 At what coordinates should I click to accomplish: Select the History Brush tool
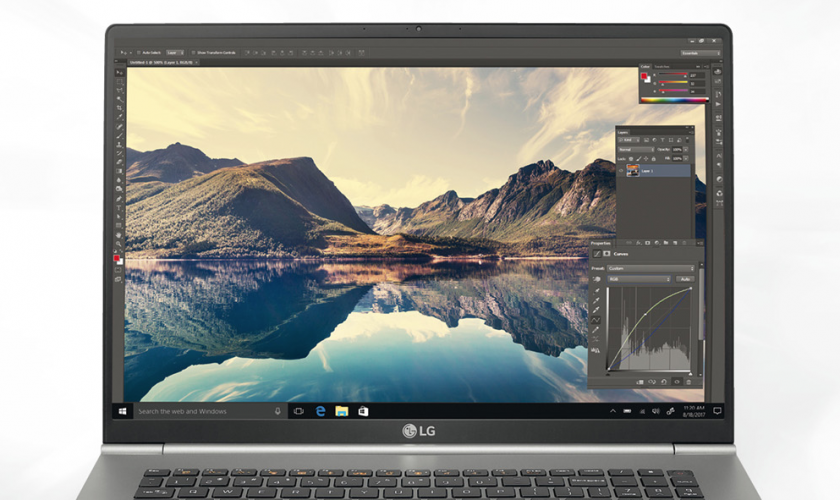tap(119, 153)
